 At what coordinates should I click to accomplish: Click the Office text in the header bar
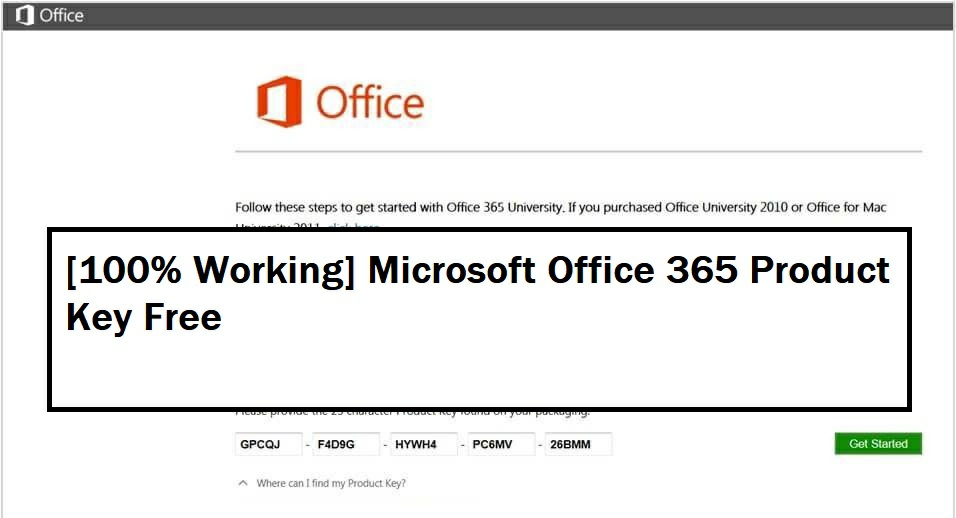pos(62,16)
